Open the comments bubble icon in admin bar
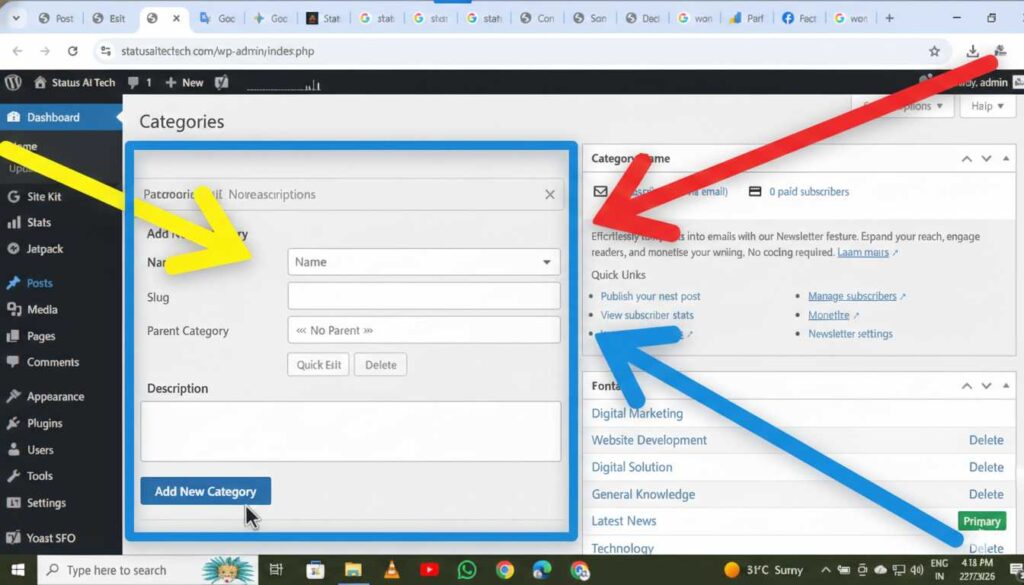Image resolution: width=1024 pixels, height=585 pixels. pyautogui.click(x=134, y=83)
